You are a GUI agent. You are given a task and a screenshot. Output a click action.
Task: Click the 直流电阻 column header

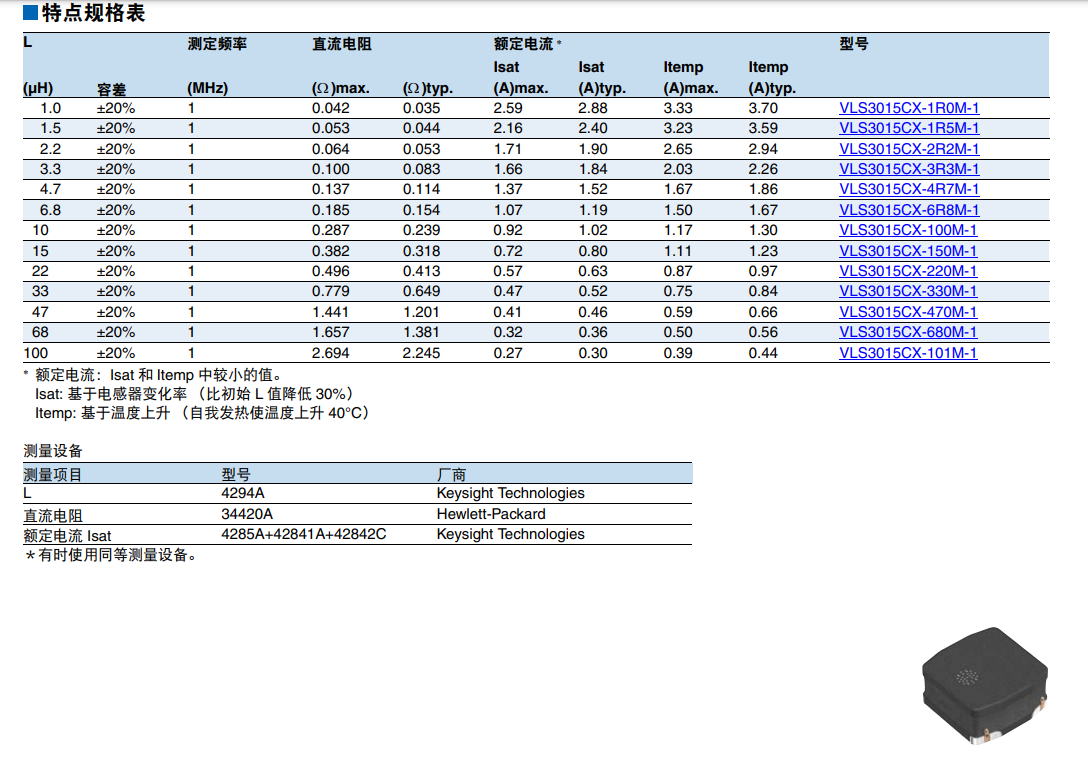pos(342,44)
